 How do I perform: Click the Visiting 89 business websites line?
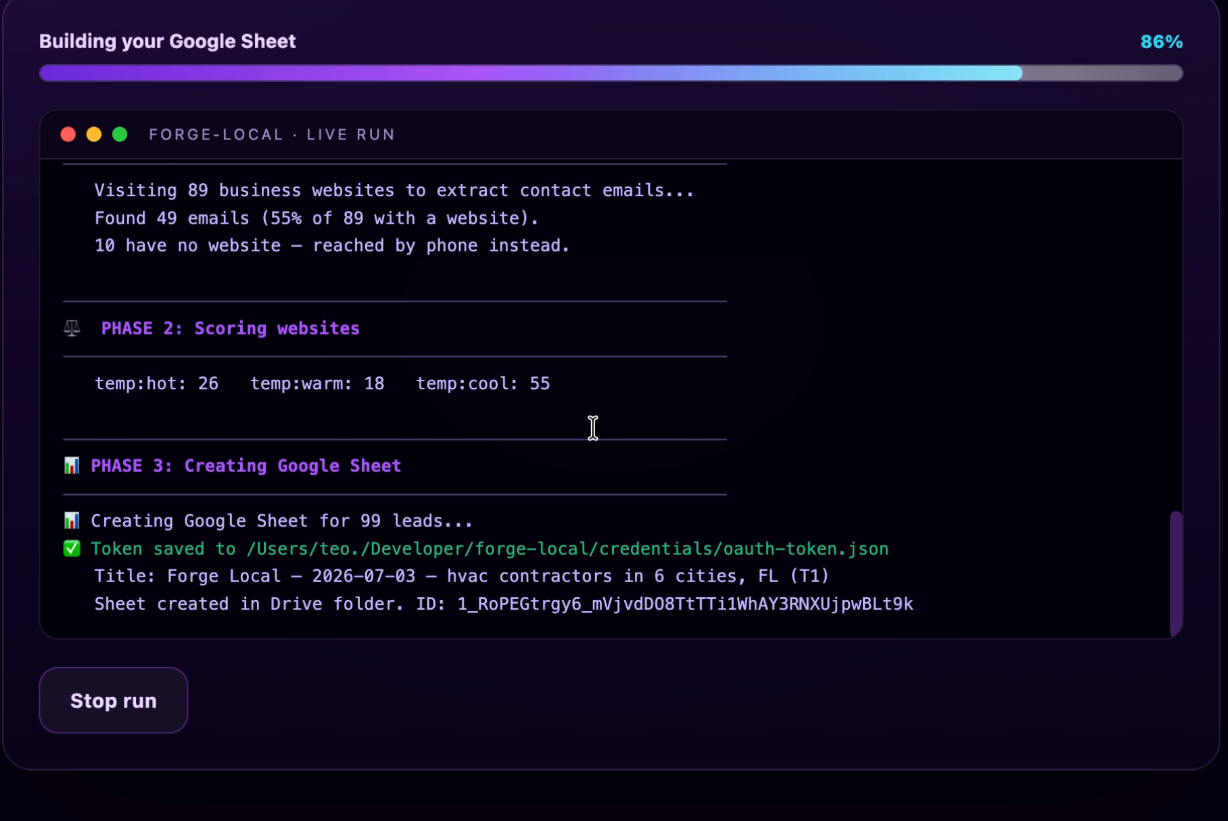click(x=394, y=190)
